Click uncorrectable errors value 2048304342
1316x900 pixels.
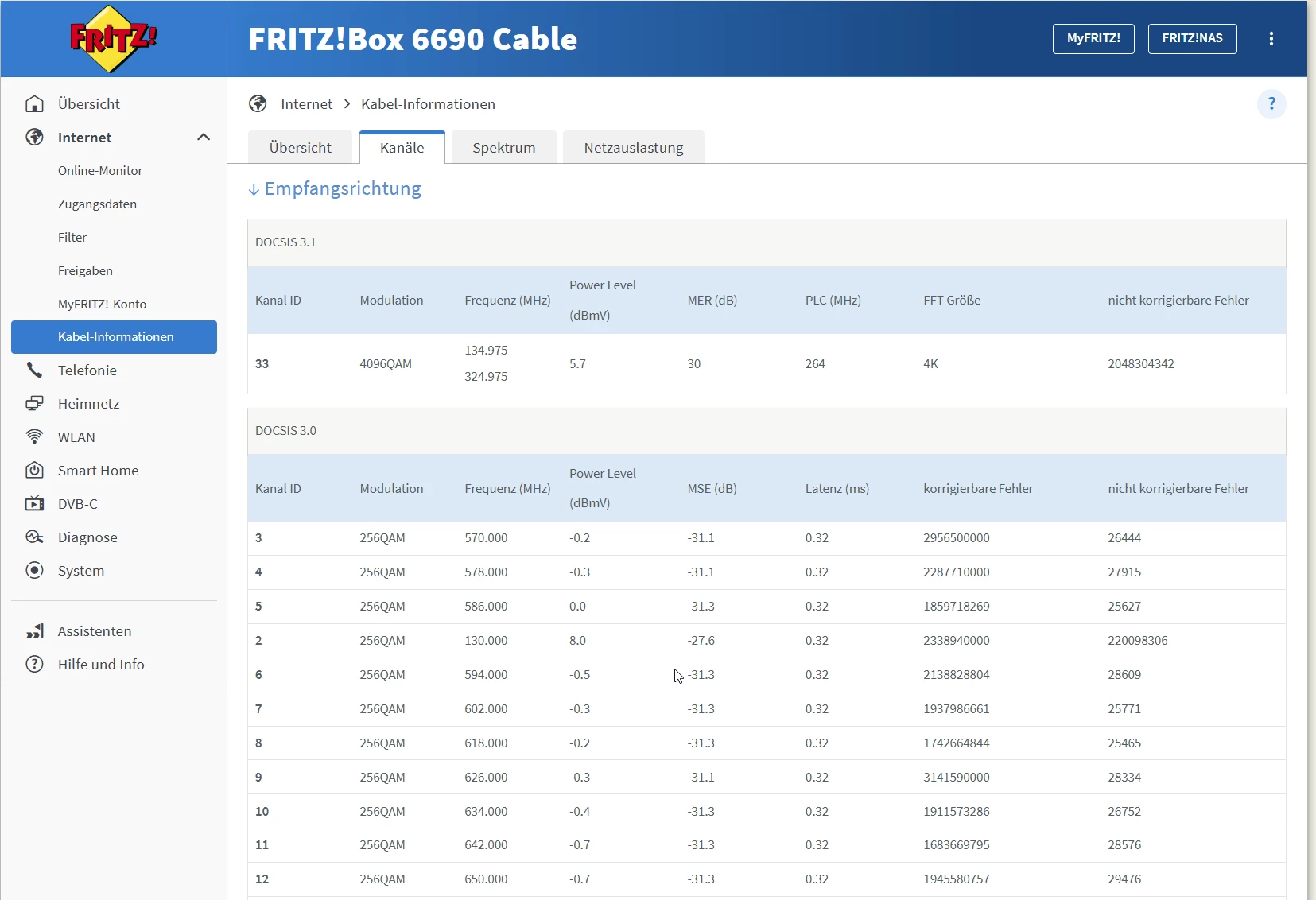click(1141, 364)
